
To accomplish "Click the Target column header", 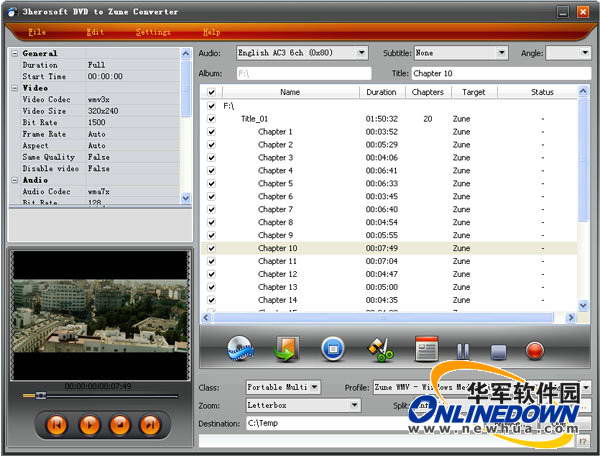I will pyautogui.click(x=474, y=92).
